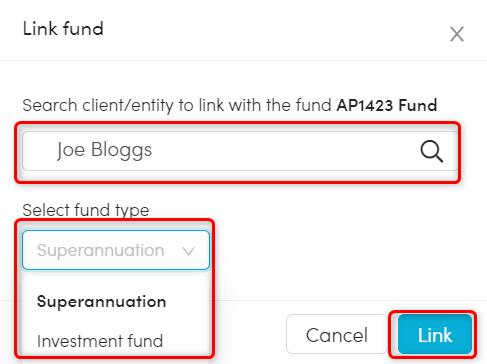The height and width of the screenshot is (364, 487).
Task: Close the Link fund dialog
Action: pyautogui.click(x=457, y=34)
